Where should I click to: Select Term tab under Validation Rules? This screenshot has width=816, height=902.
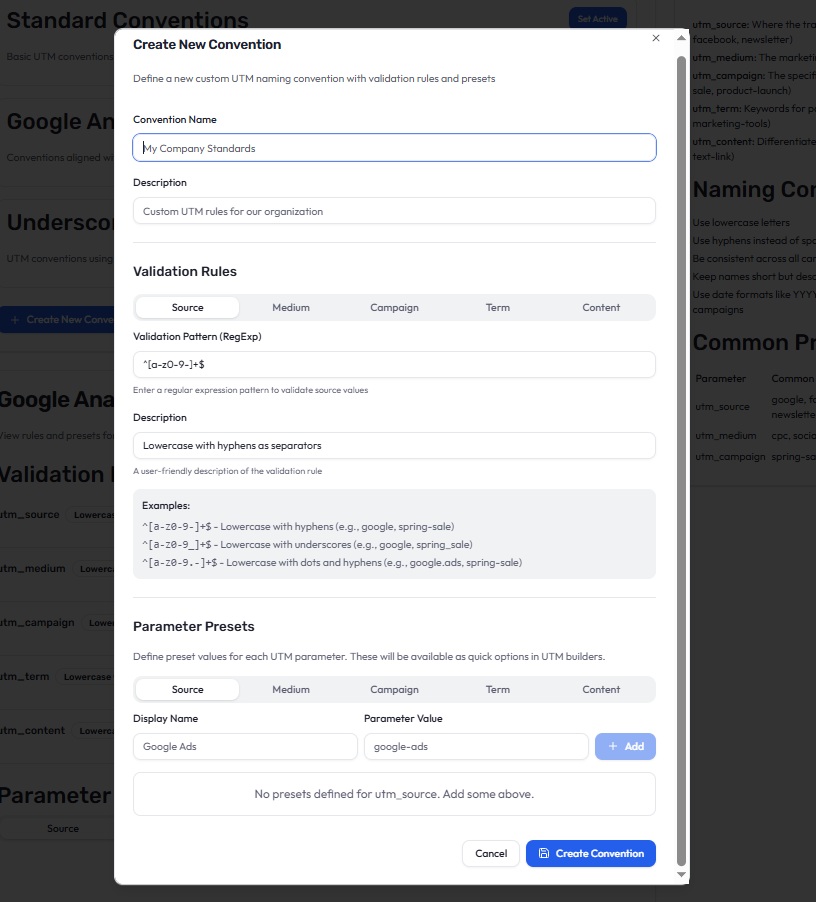[x=498, y=307]
